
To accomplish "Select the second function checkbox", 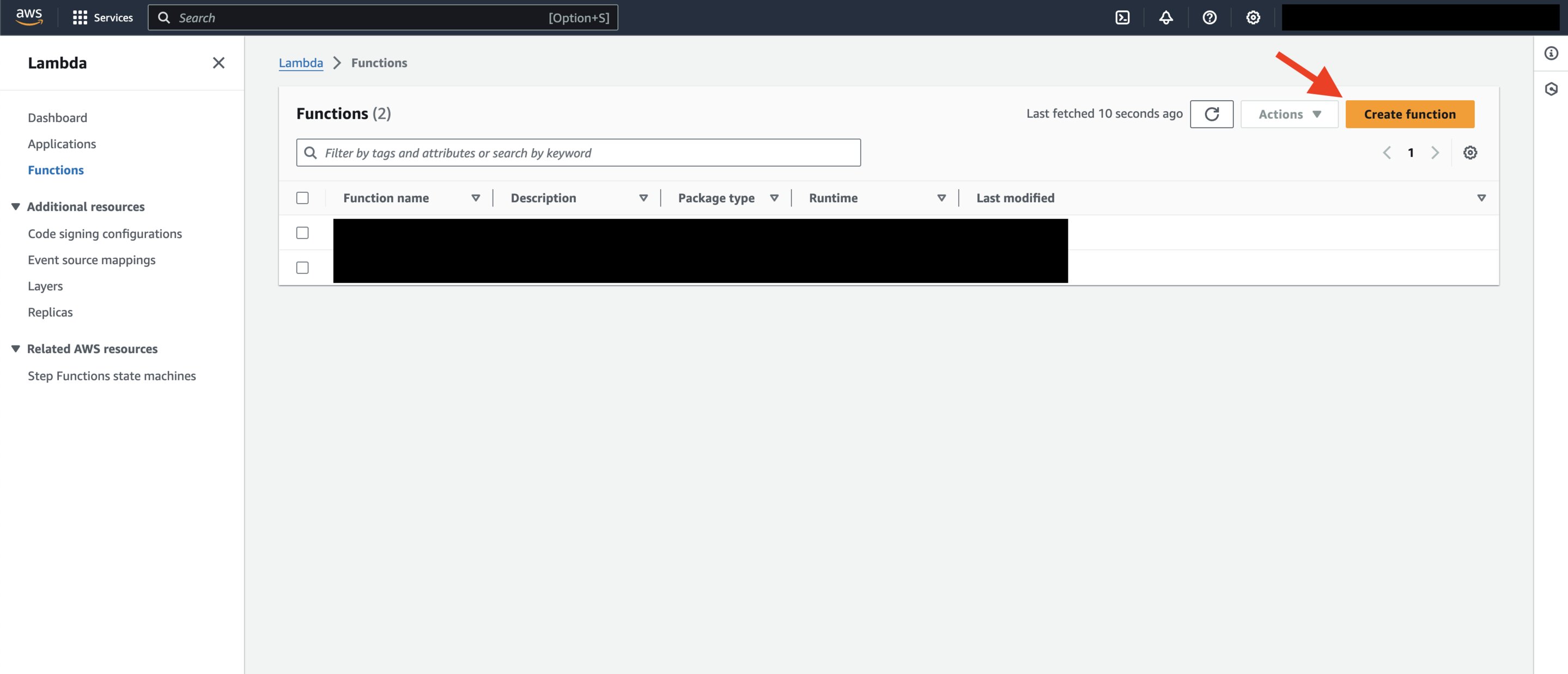I will 302,267.
